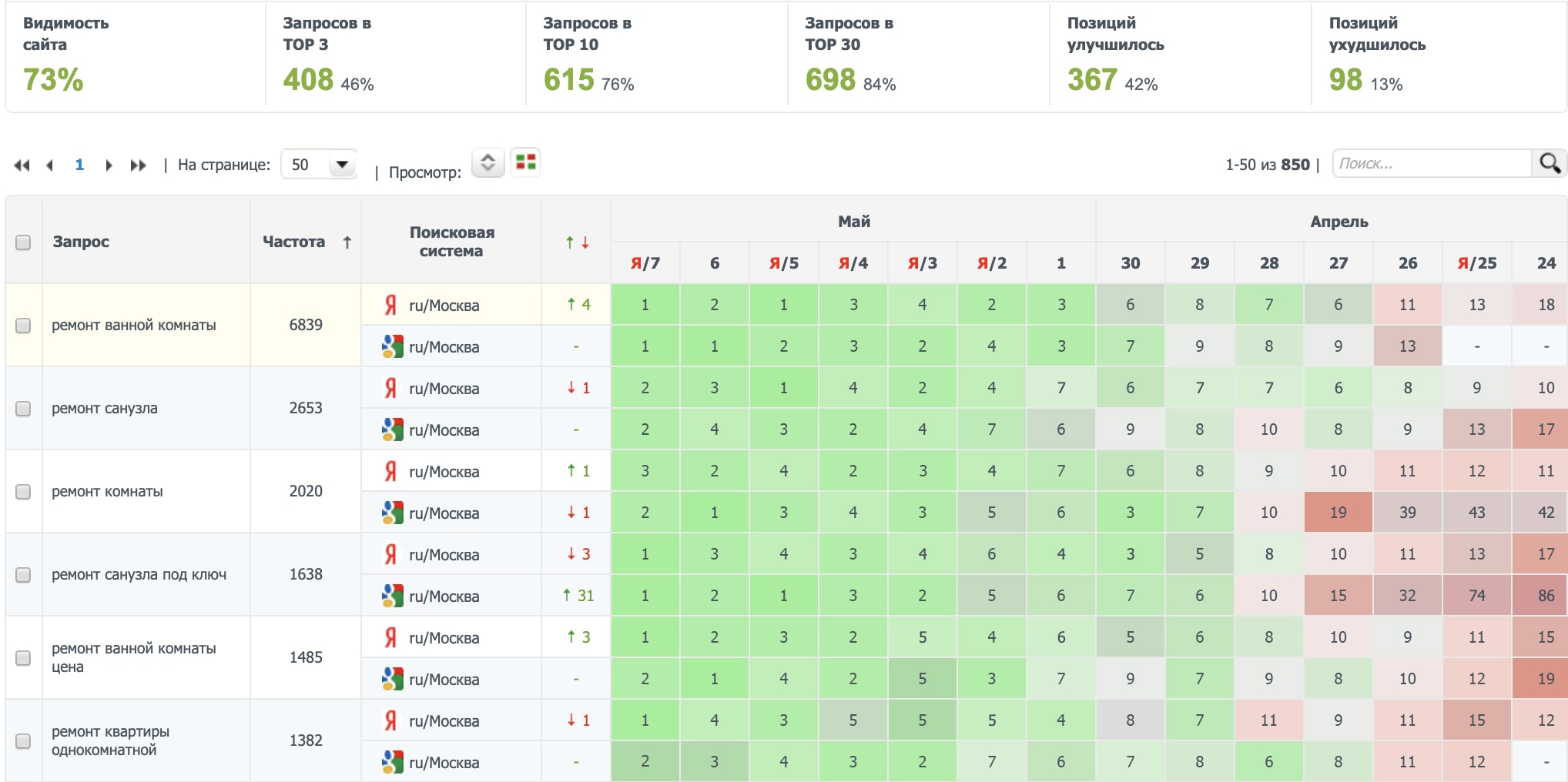
Task: Focus the Поиск search input field
Action: 1431,164
